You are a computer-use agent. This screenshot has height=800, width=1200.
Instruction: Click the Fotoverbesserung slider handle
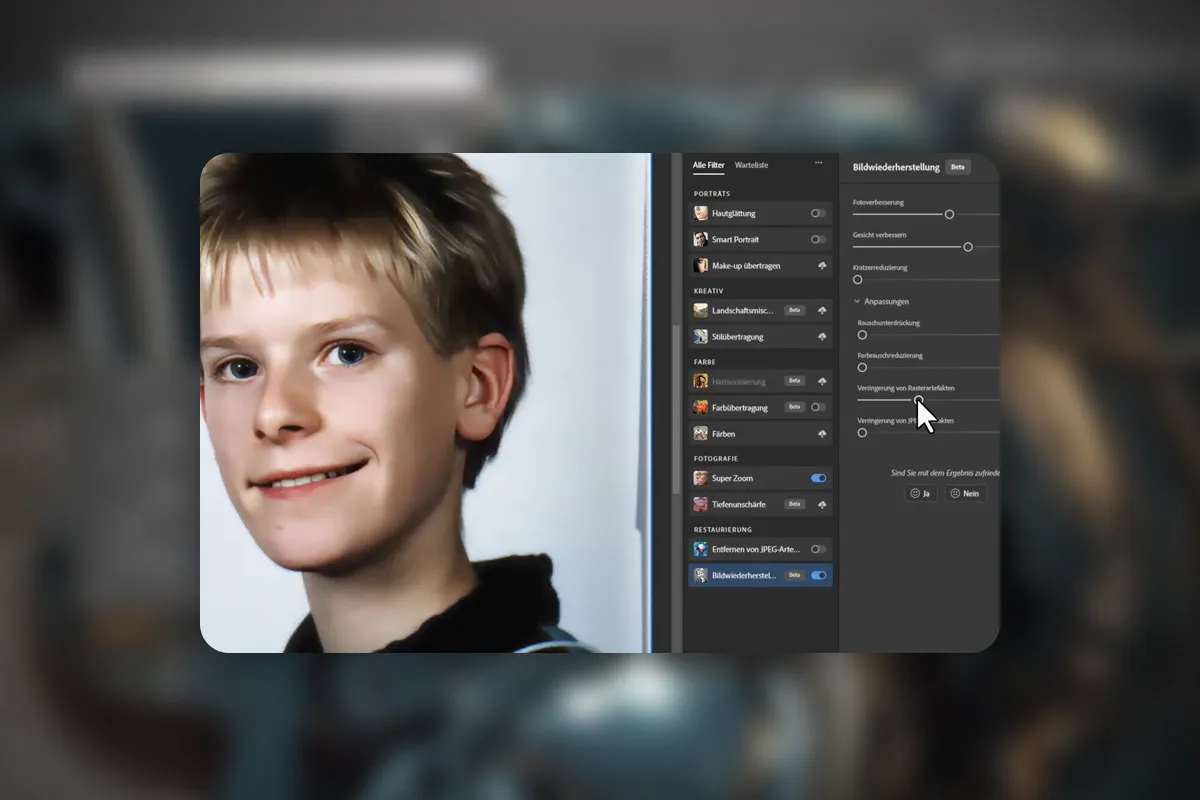click(950, 214)
